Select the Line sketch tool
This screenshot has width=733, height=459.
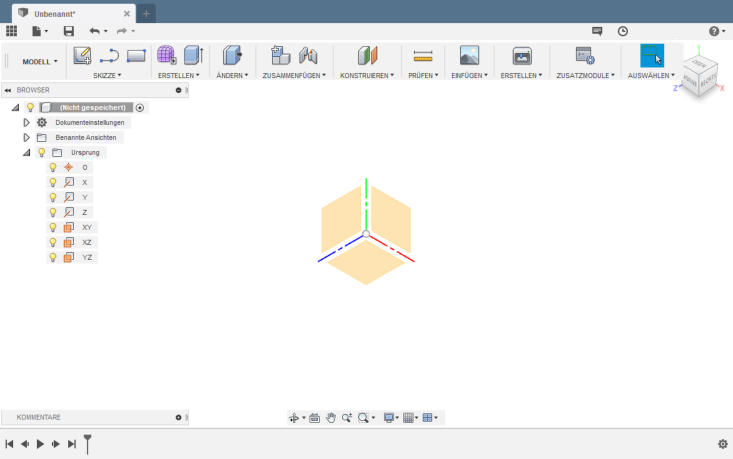point(109,56)
